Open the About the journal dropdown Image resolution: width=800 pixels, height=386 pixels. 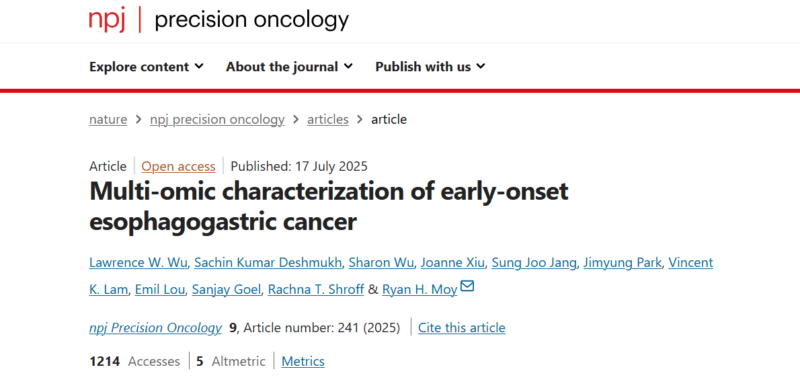click(289, 67)
